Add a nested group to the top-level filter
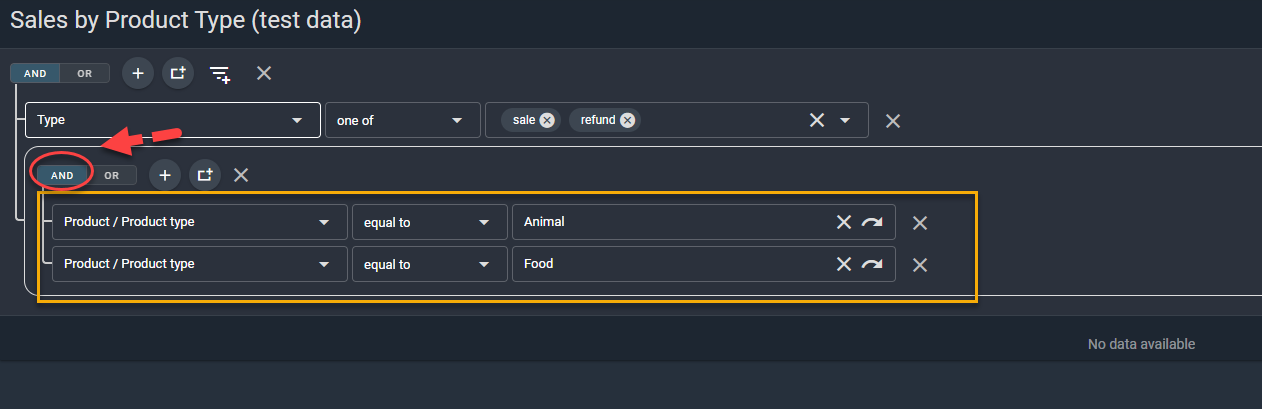The width and height of the screenshot is (1262, 409). point(178,73)
